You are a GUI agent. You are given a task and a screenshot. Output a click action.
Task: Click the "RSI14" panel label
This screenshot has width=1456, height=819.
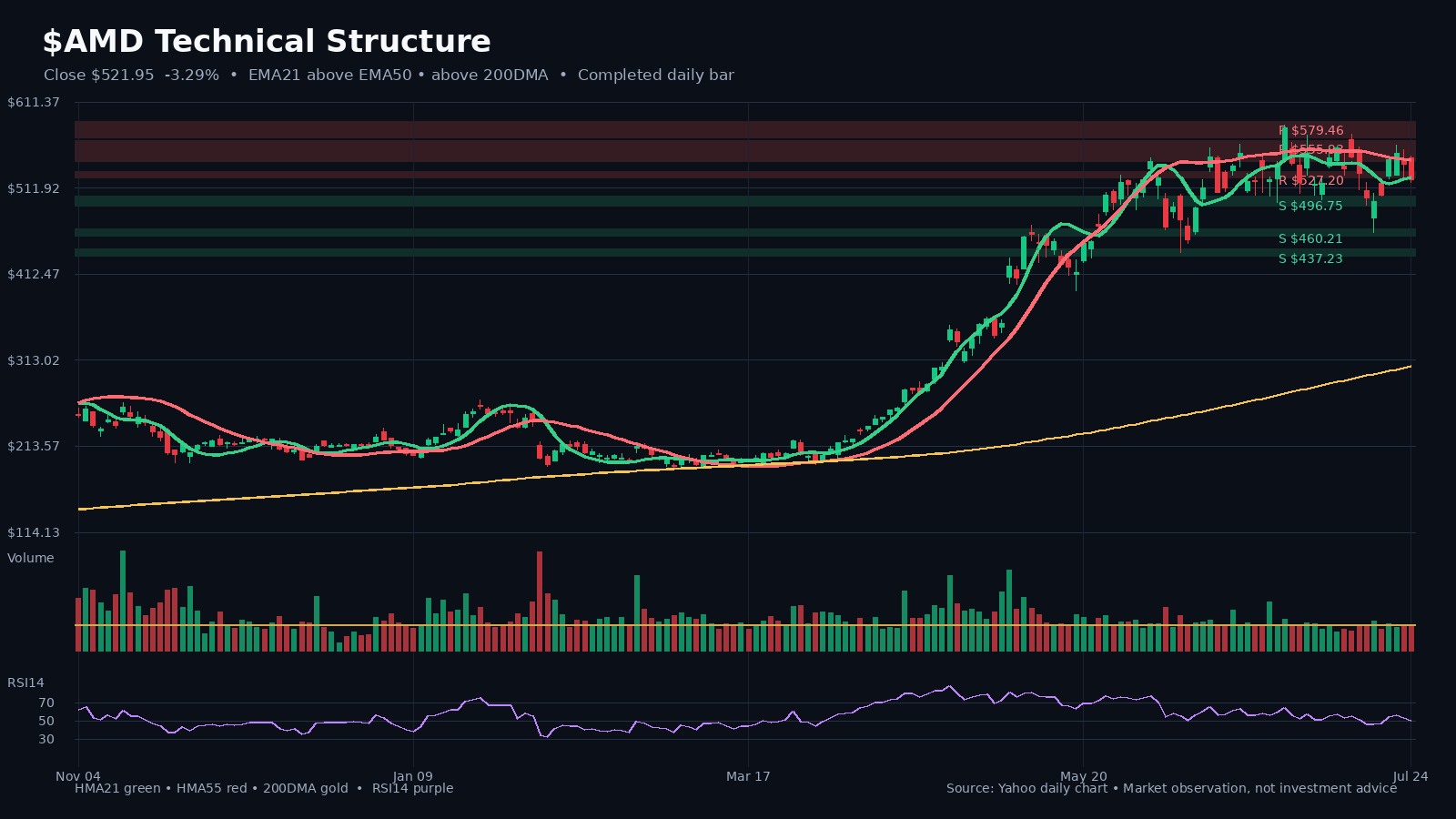pos(25,682)
